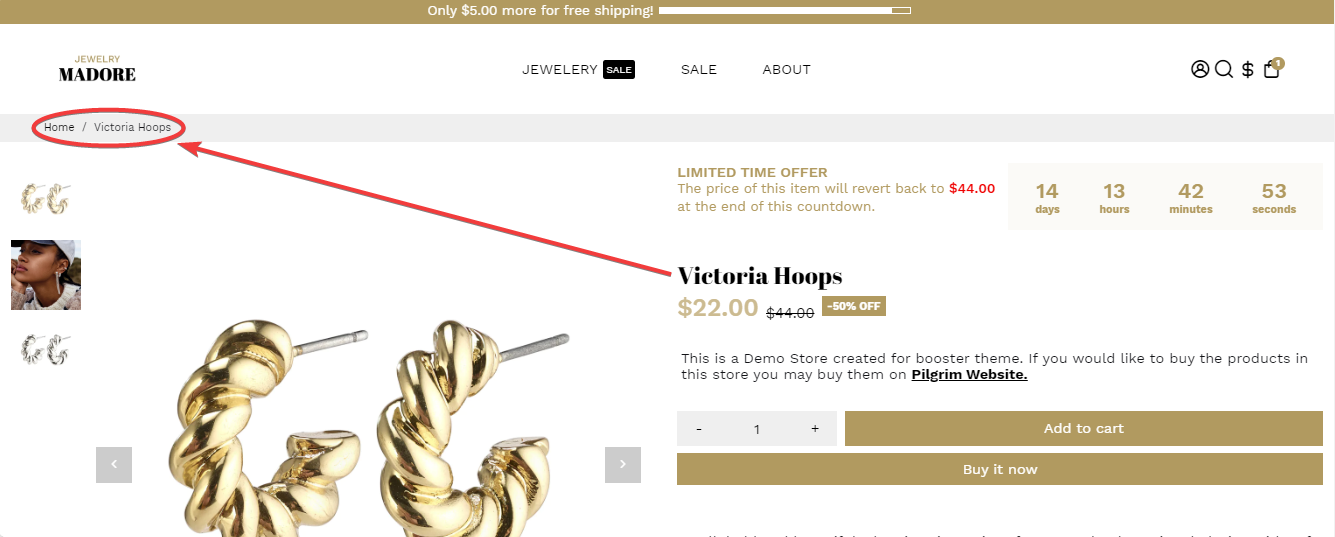This screenshot has width=1335, height=537.
Task: Decrease quantity with minus button
Action: (699, 428)
